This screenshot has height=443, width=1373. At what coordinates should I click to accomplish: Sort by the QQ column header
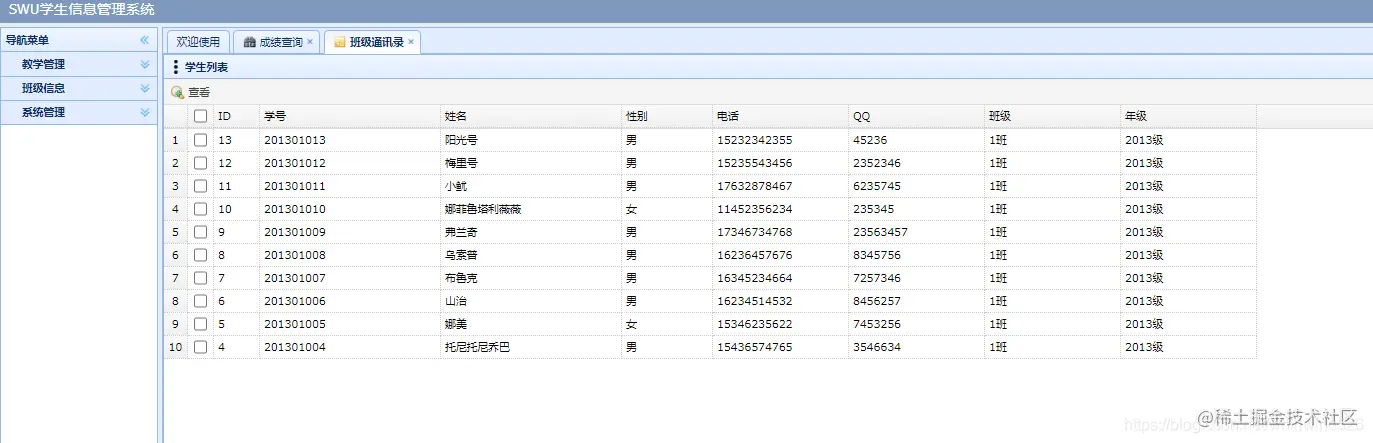point(917,116)
